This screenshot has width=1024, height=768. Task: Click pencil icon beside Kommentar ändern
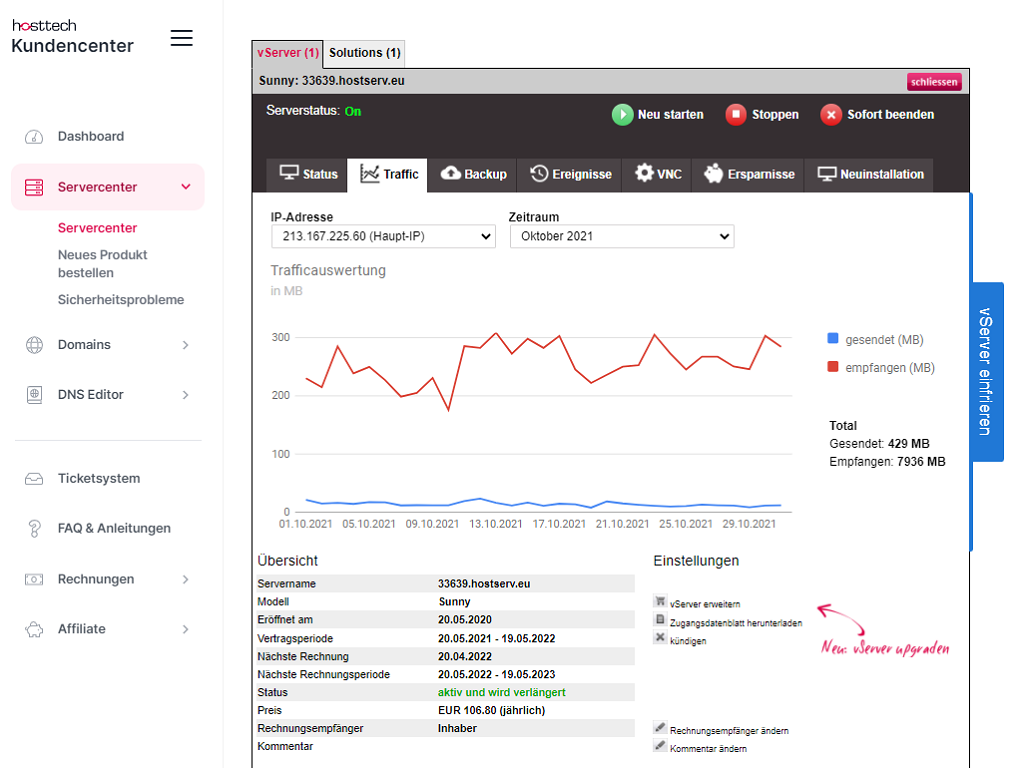(x=660, y=745)
